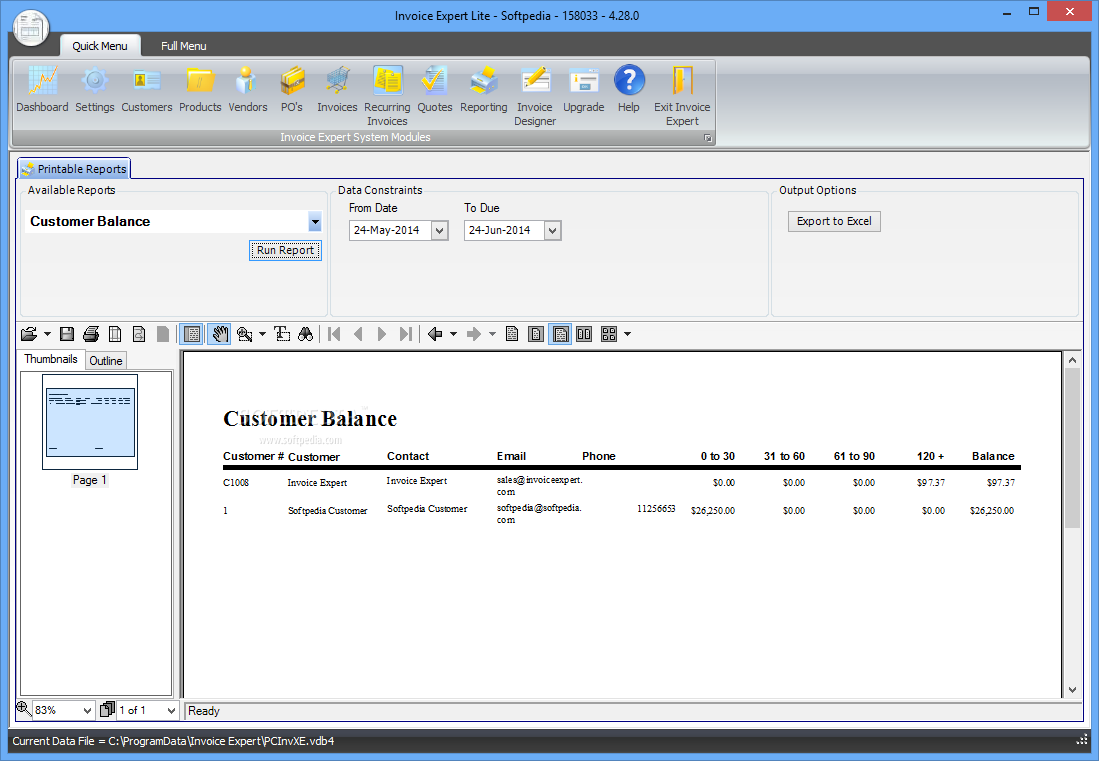
Task: Click Exit Invoice Expert door icon
Action: coord(682,96)
